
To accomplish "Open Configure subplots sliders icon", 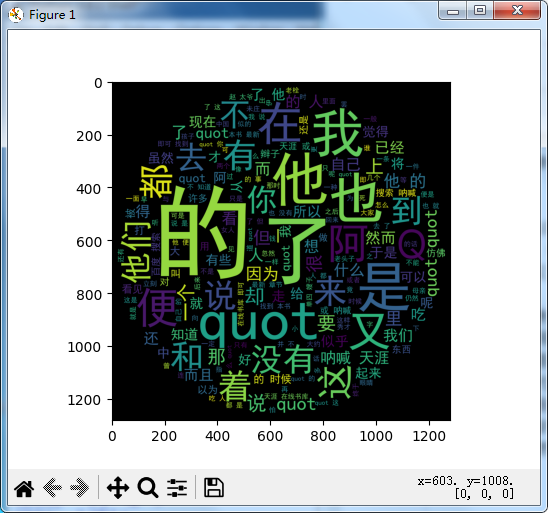I will [177, 487].
